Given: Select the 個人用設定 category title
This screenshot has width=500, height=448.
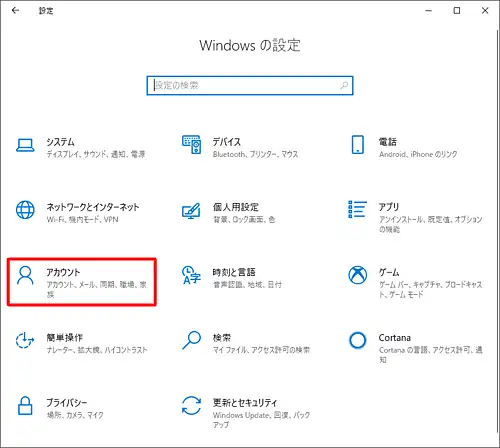Looking at the screenshot, I should click(x=236, y=207).
